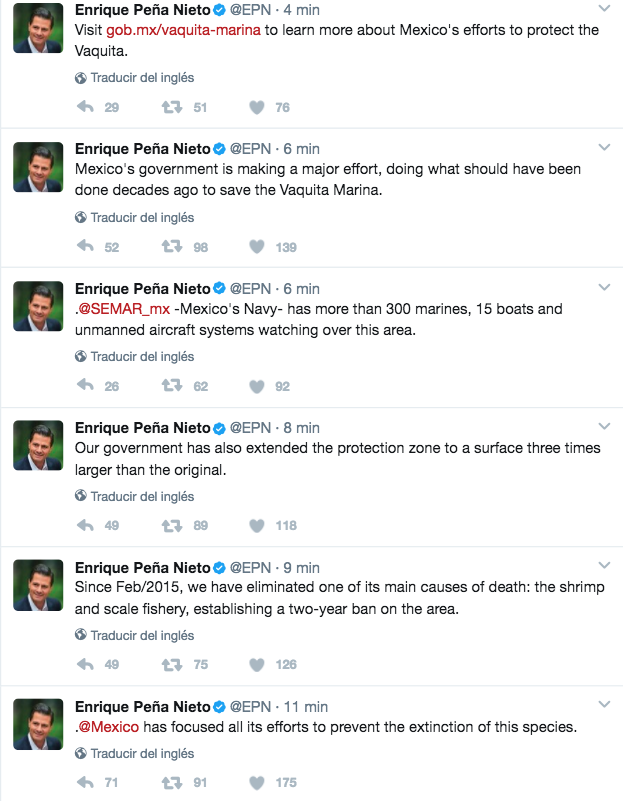Image resolution: width=623 pixels, height=801 pixels.
Task: Open the chevron menu on the 11 min tweet
Action: click(604, 705)
